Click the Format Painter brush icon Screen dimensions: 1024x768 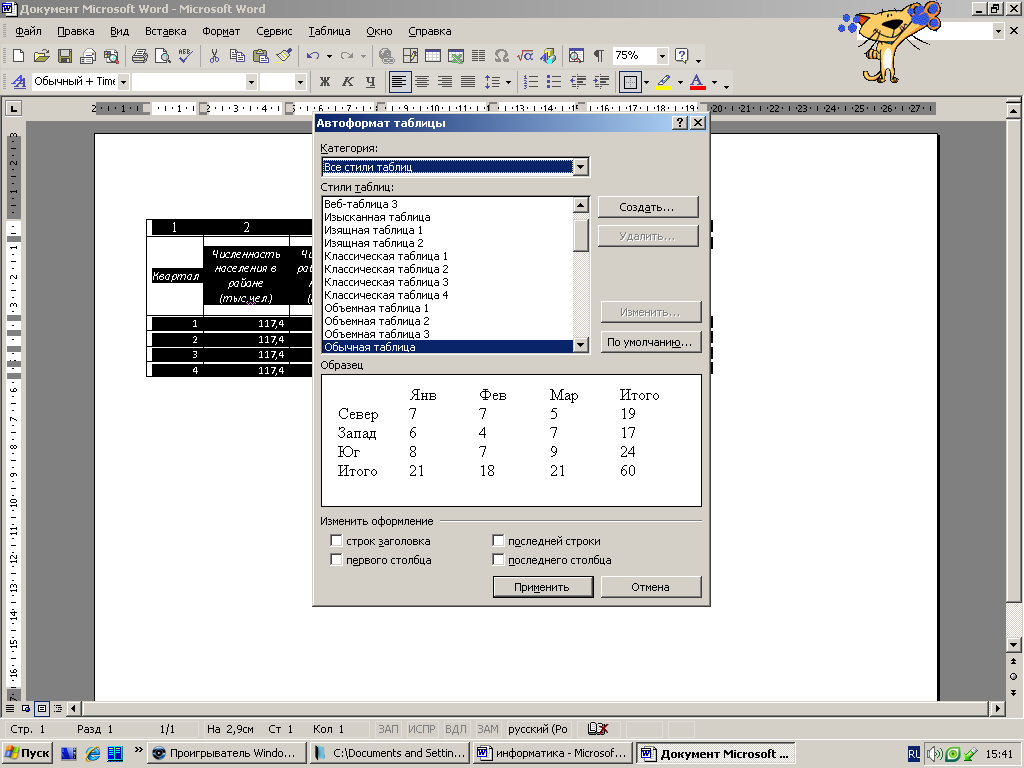tap(283, 56)
